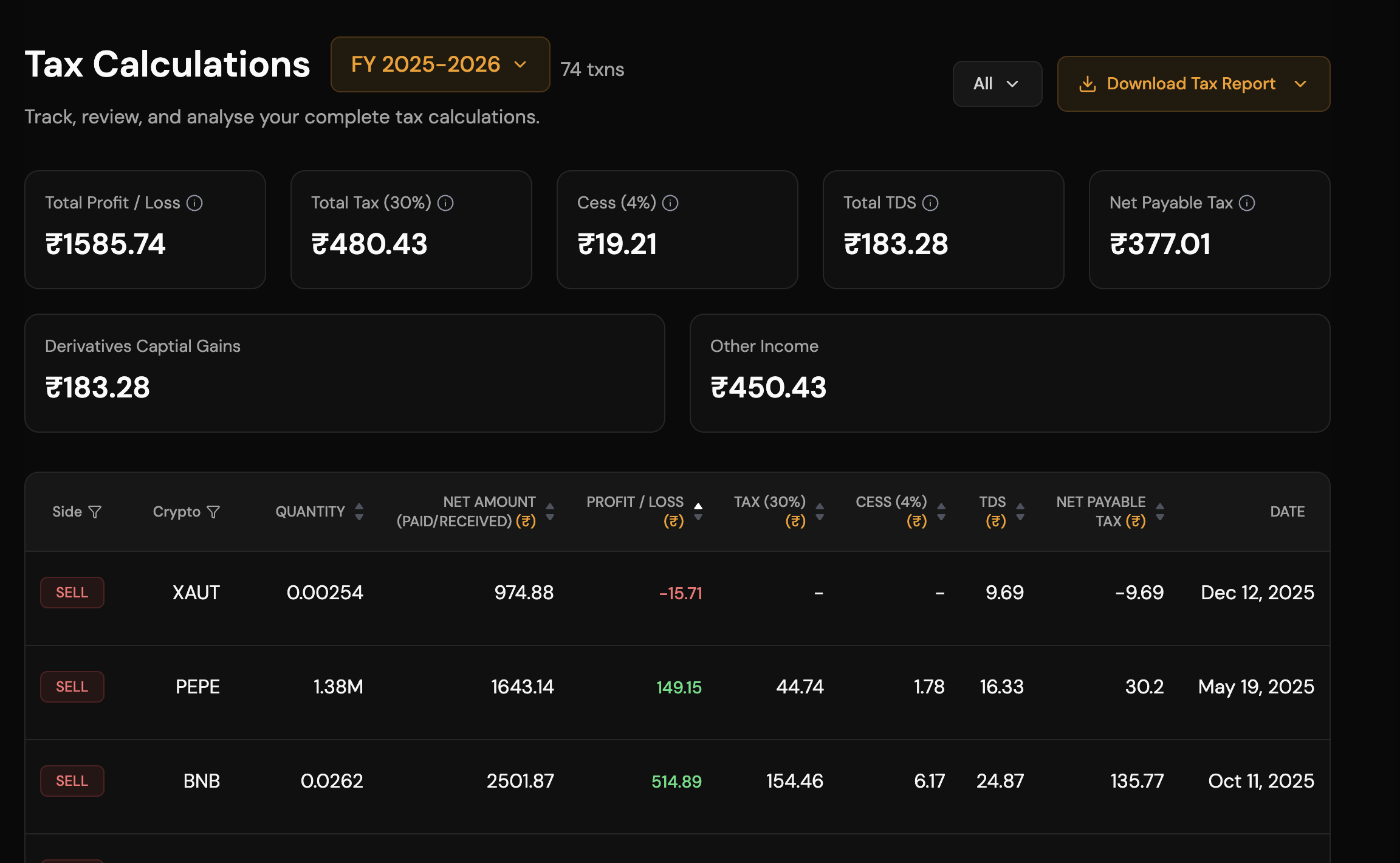Click net amount 974.88 in XAUT row
The width and height of the screenshot is (1400, 863).
524,593
